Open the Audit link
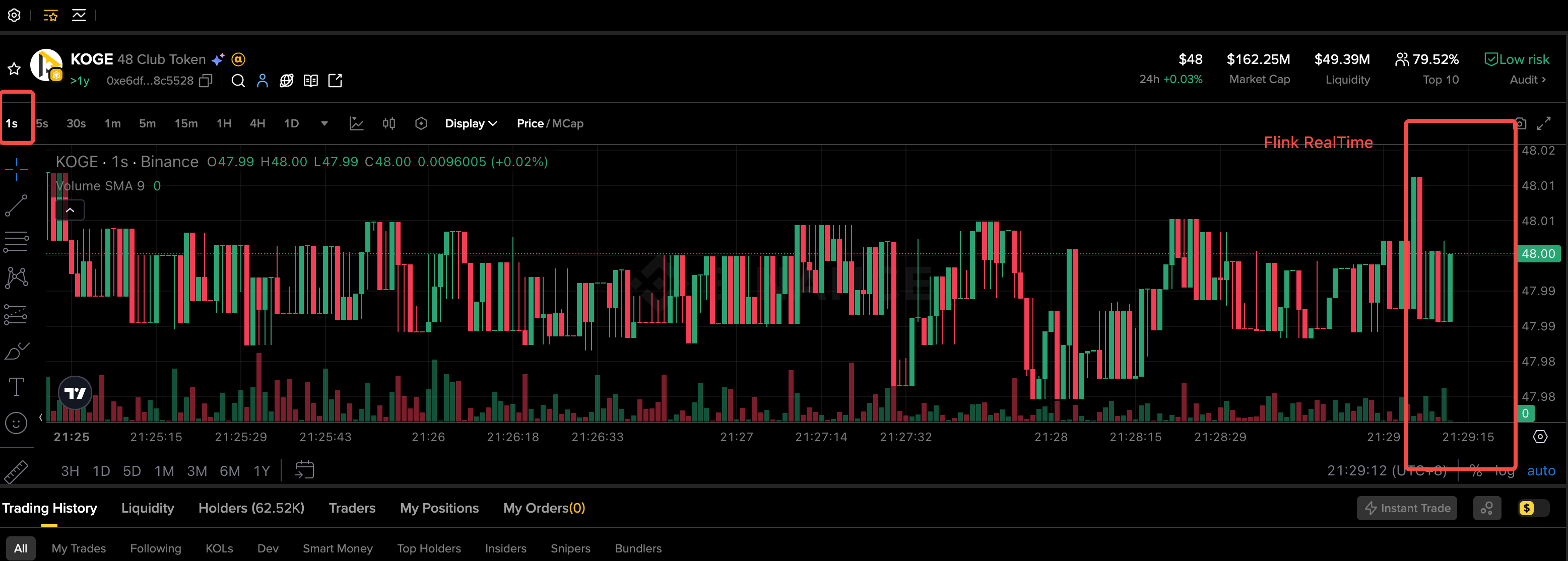Screen dimensions: 1568x561 point(1527,80)
